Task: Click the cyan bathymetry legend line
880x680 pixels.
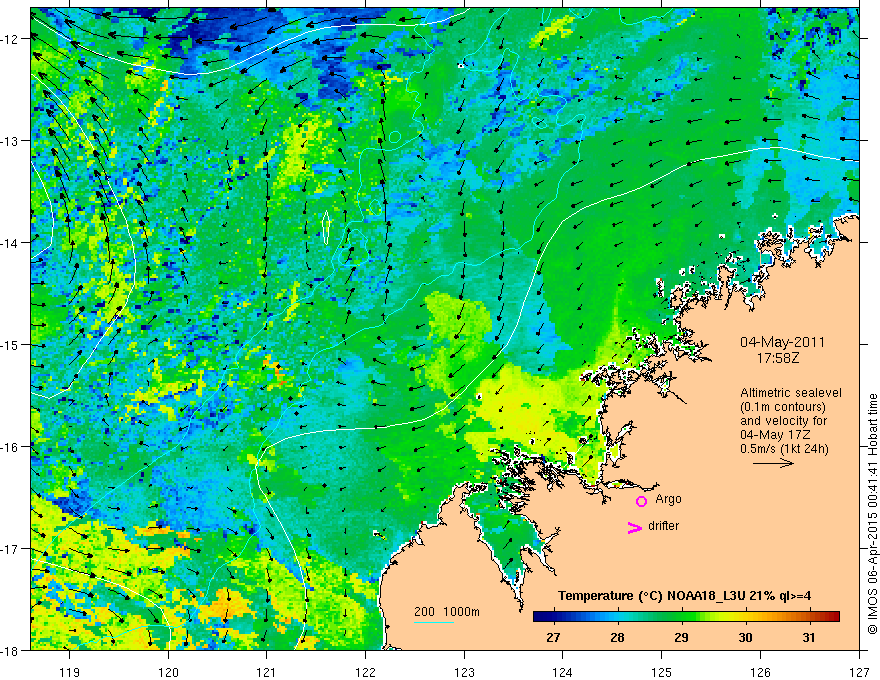Action: pyautogui.click(x=434, y=622)
